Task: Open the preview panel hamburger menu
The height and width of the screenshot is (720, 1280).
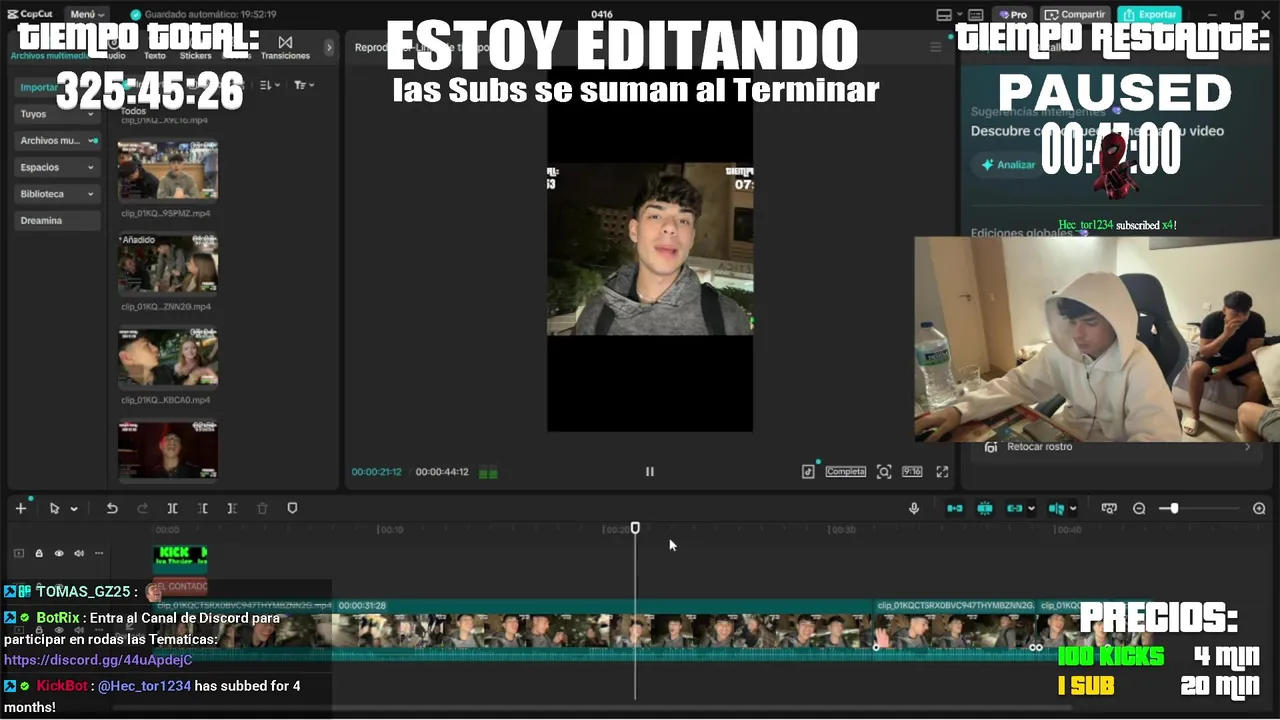Action: (x=936, y=47)
